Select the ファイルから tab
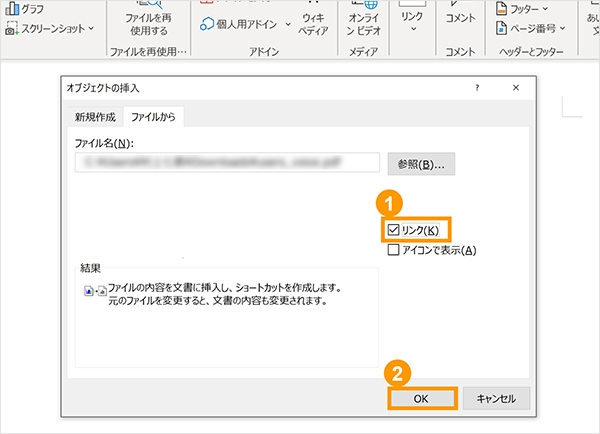The width and height of the screenshot is (600, 434). [153, 117]
